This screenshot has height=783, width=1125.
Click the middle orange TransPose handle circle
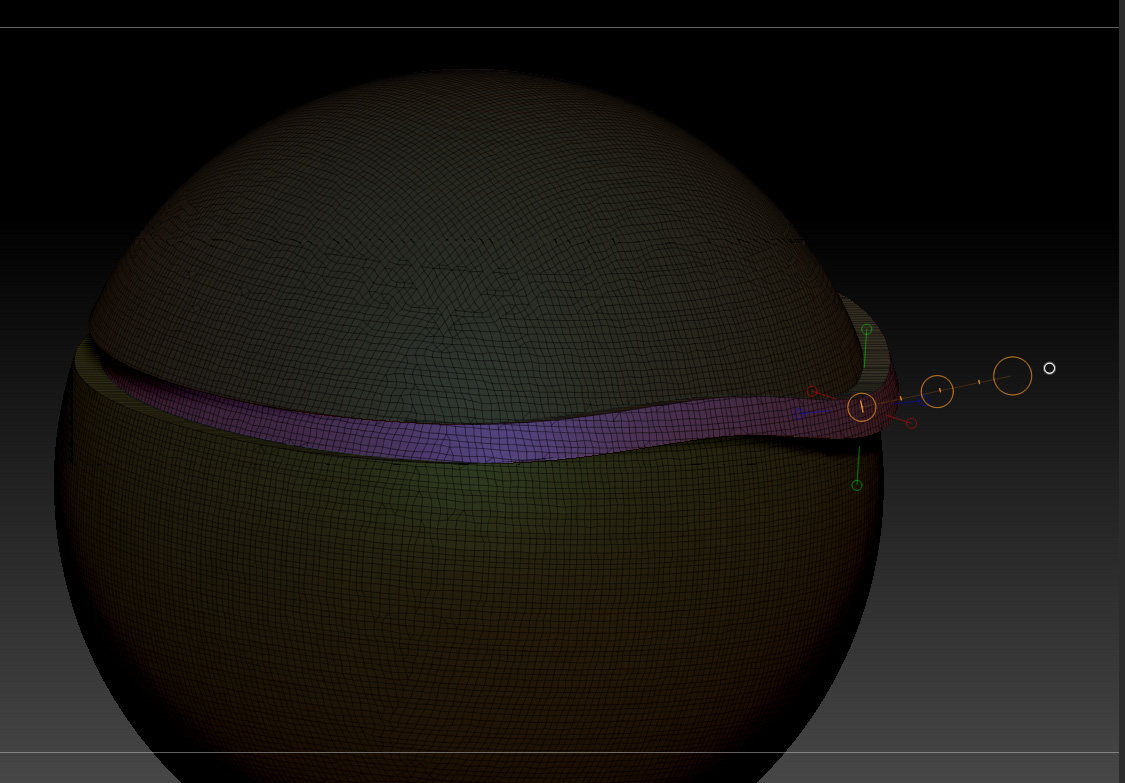pos(938,392)
